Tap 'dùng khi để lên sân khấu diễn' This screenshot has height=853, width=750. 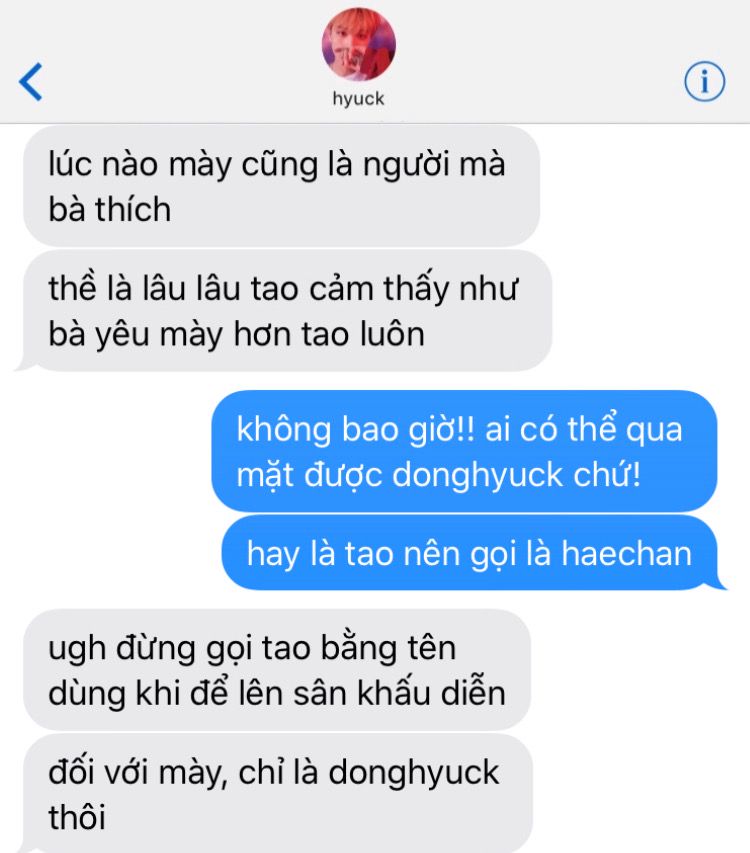(277, 693)
